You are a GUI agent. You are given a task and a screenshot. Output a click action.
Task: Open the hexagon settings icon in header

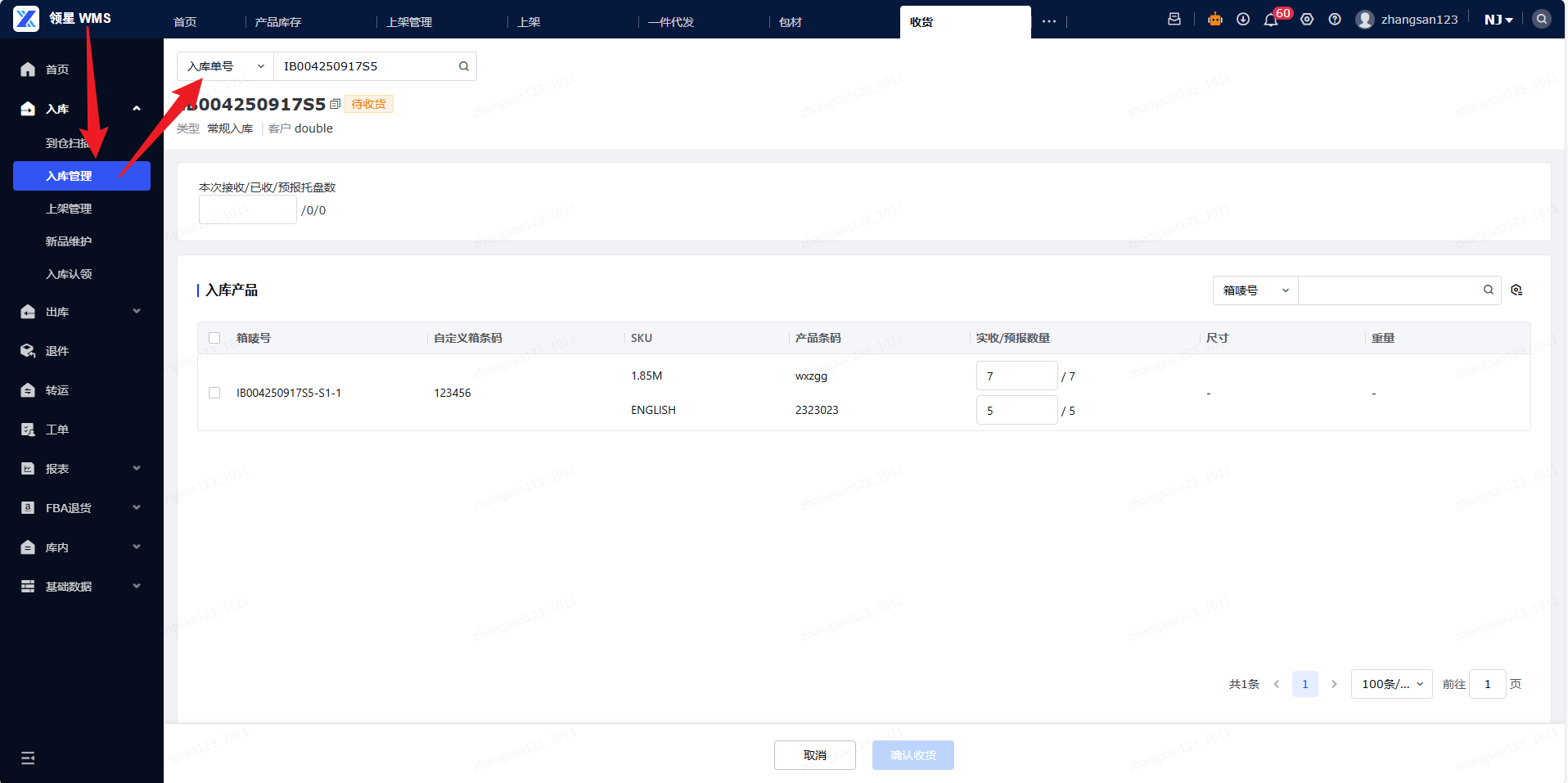click(1307, 19)
